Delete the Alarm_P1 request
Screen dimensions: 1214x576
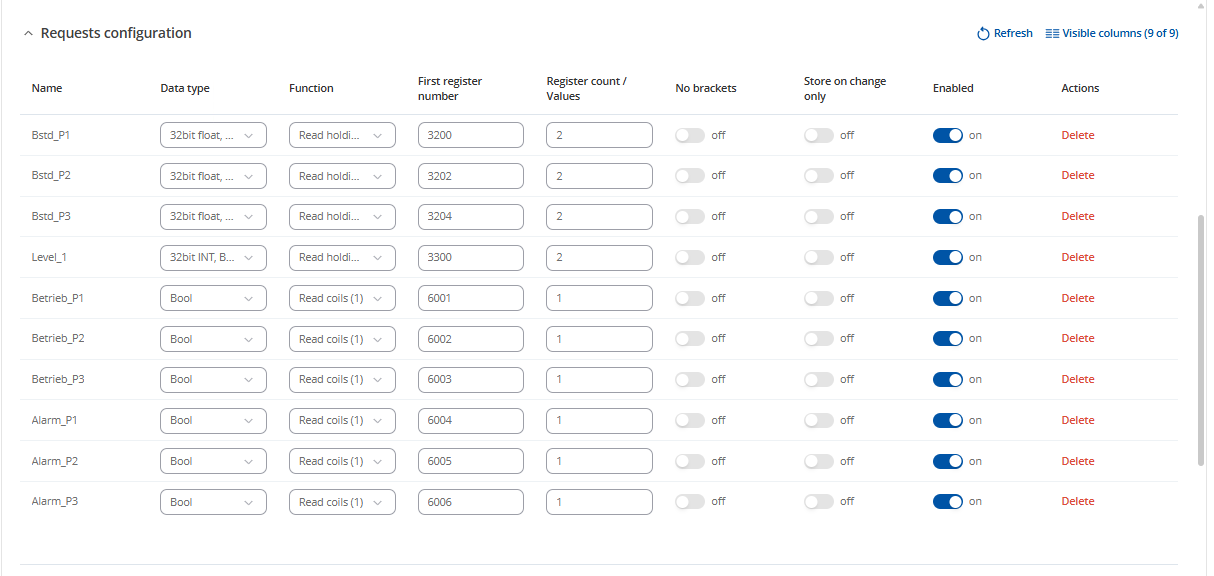[1078, 420]
